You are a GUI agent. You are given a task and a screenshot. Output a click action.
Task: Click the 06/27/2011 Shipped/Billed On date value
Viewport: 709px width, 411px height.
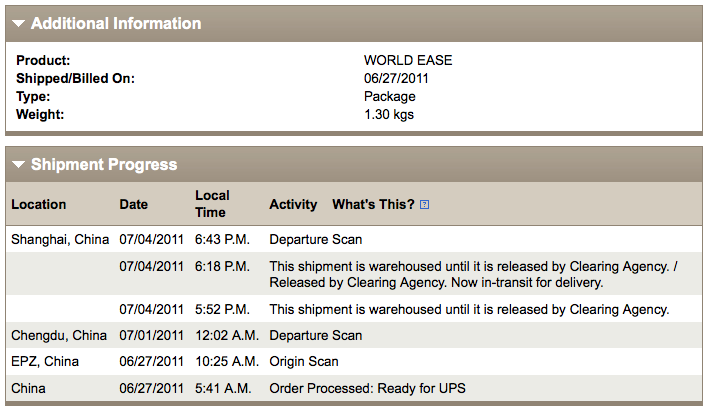pos(396,78)
